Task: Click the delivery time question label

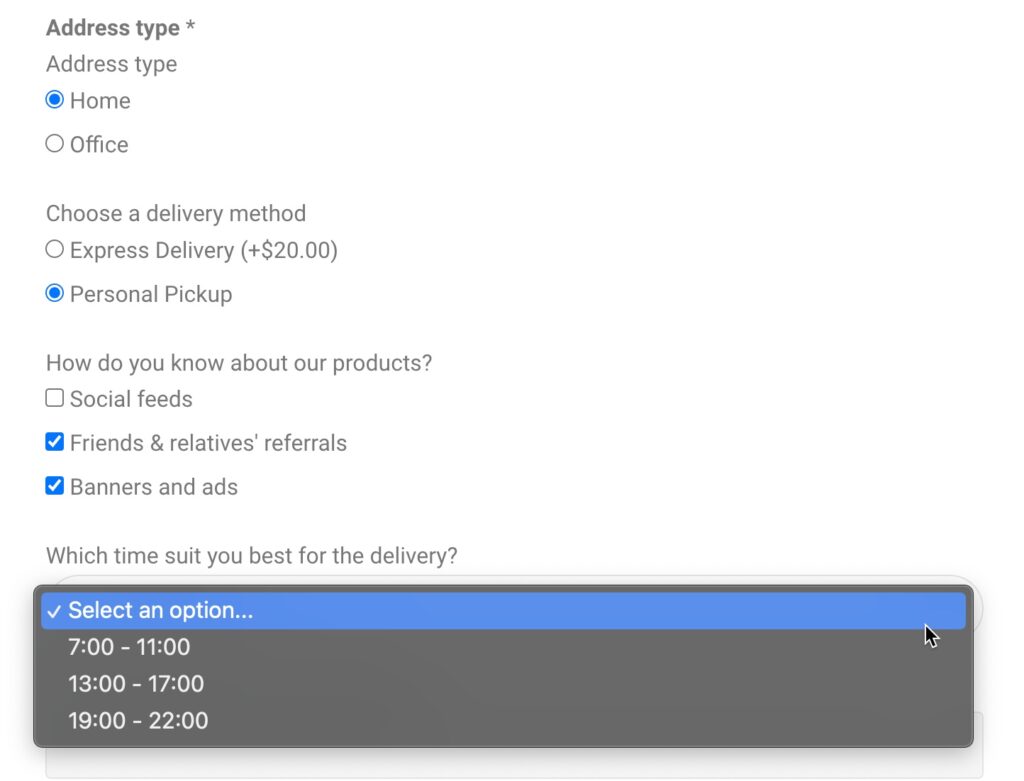Action: [x=250, y=555]
